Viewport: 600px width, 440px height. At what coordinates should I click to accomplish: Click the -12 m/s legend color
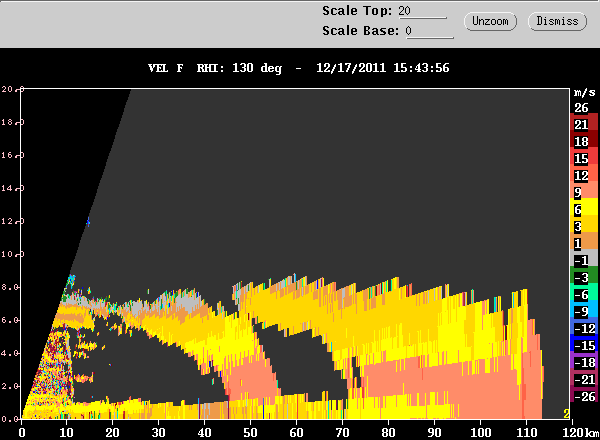point(585,328)
